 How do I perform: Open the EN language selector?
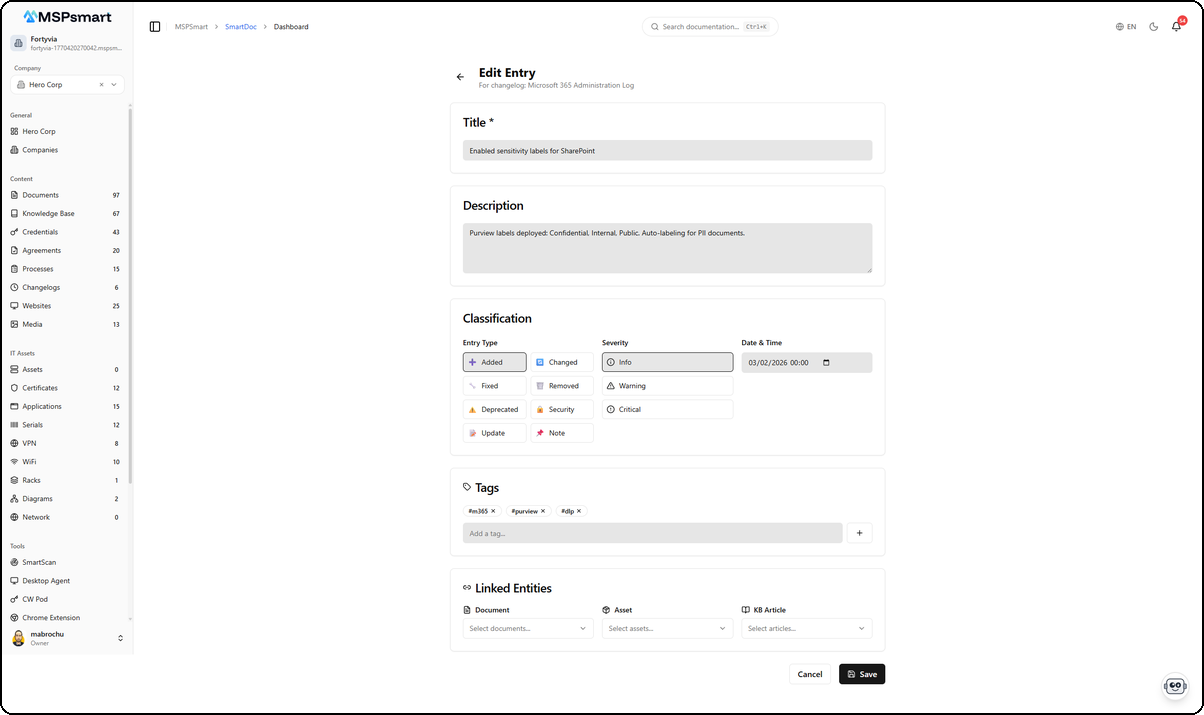[1126, 27]
